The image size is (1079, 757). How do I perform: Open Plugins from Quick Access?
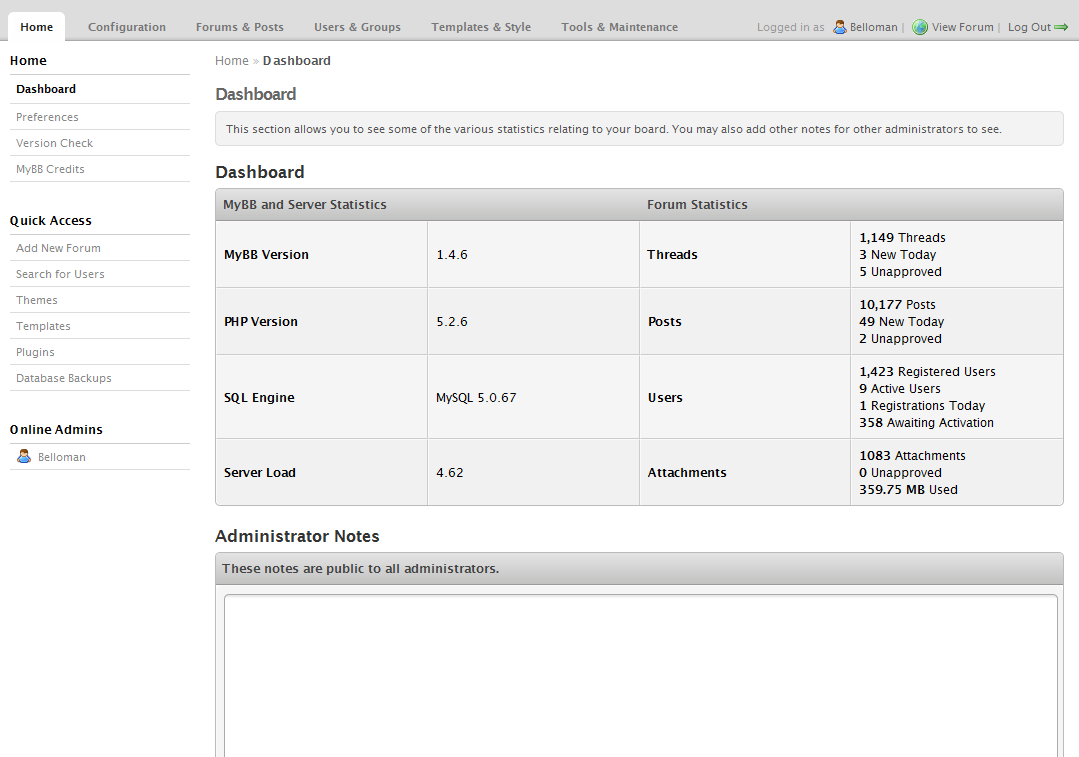(x=35, y=352)
